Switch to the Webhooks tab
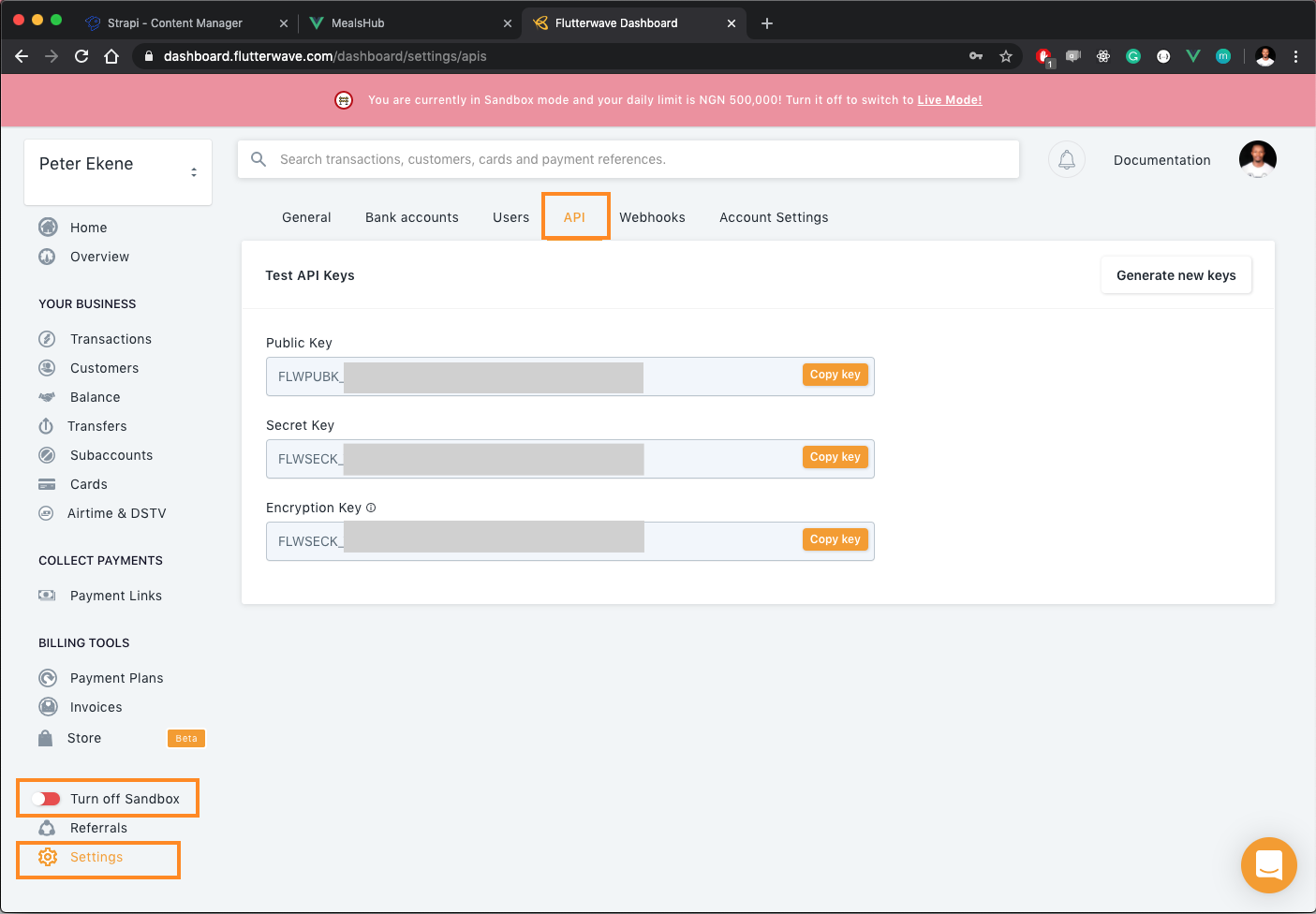 (x=652, y=216)
